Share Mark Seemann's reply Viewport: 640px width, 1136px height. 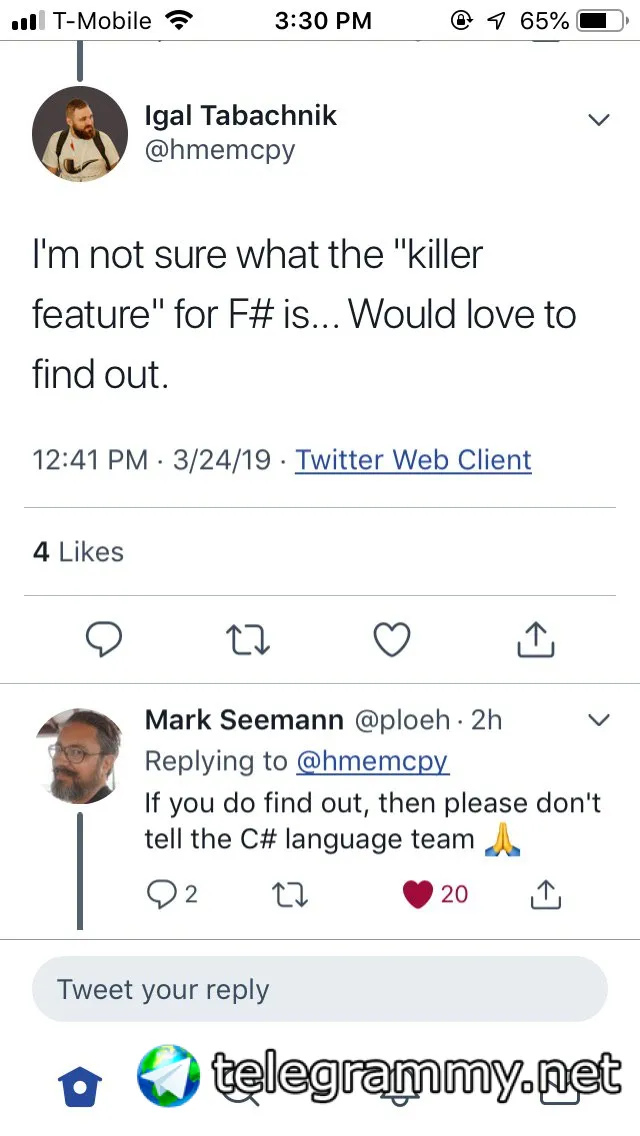click(544, 893)
